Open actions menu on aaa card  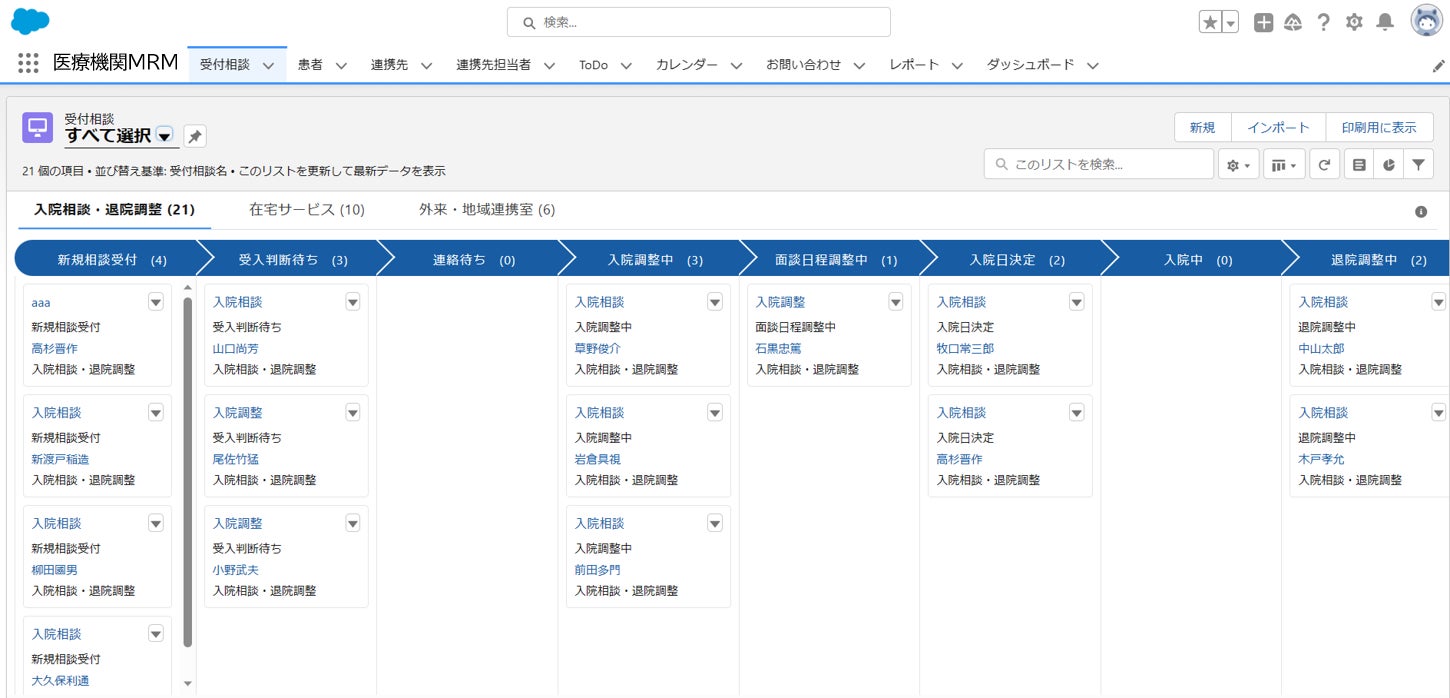point(156,302)
